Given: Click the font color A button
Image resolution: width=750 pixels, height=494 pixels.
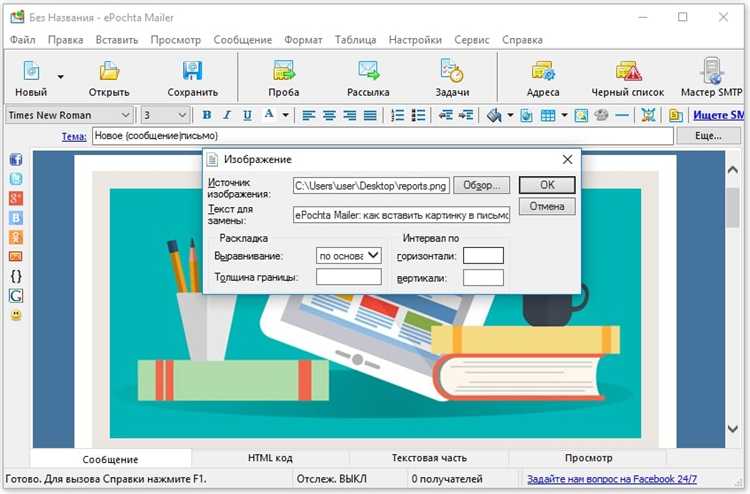Looking at the screenshot, I should coord(268,116).
